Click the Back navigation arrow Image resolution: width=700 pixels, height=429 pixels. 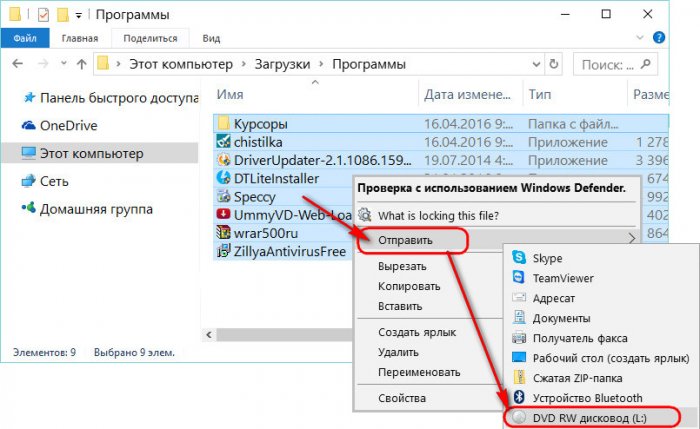(x=19, y=63)
